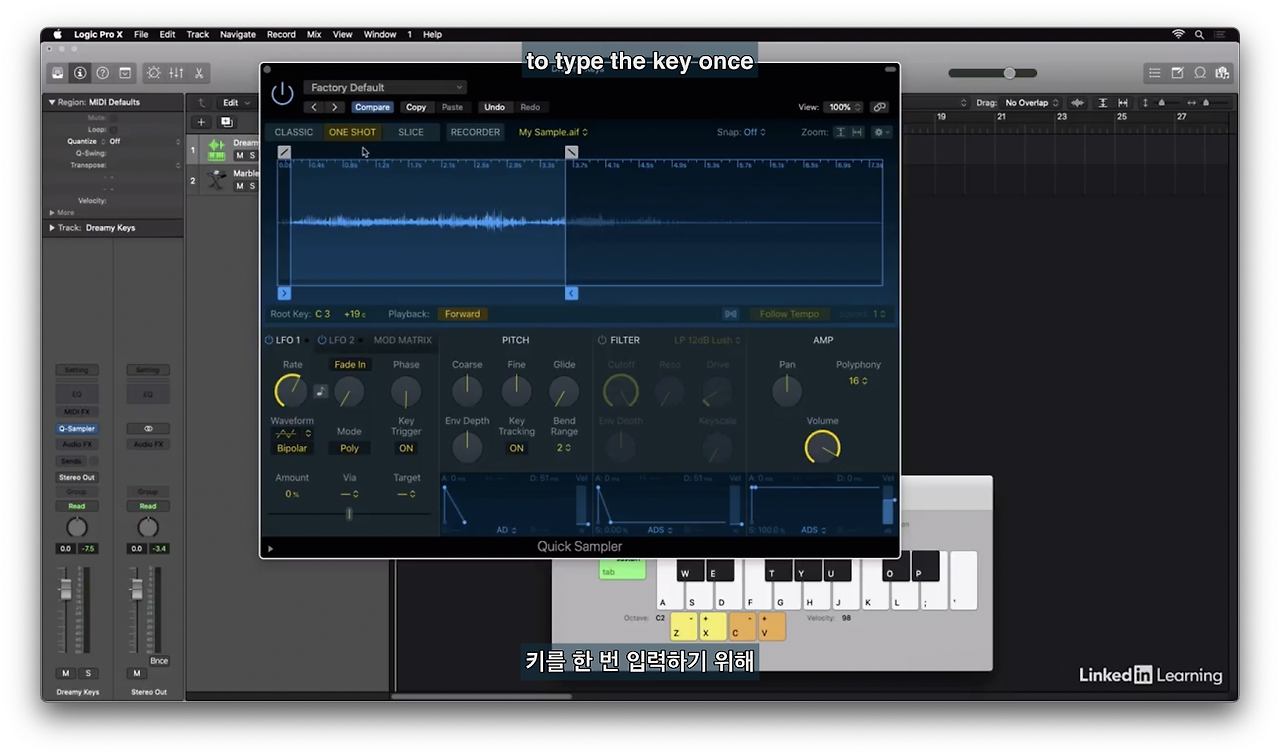Viewport: 1280px width, 756px height.
Task: Click the fade-out marker at waveform middle
Action: coord(572,152)
